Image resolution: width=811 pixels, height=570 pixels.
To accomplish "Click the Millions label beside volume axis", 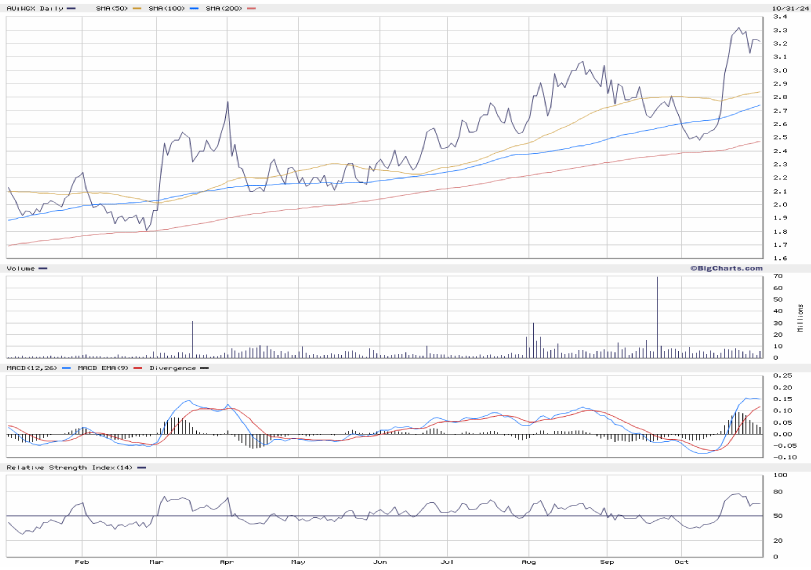I will [x=800, y=317].
